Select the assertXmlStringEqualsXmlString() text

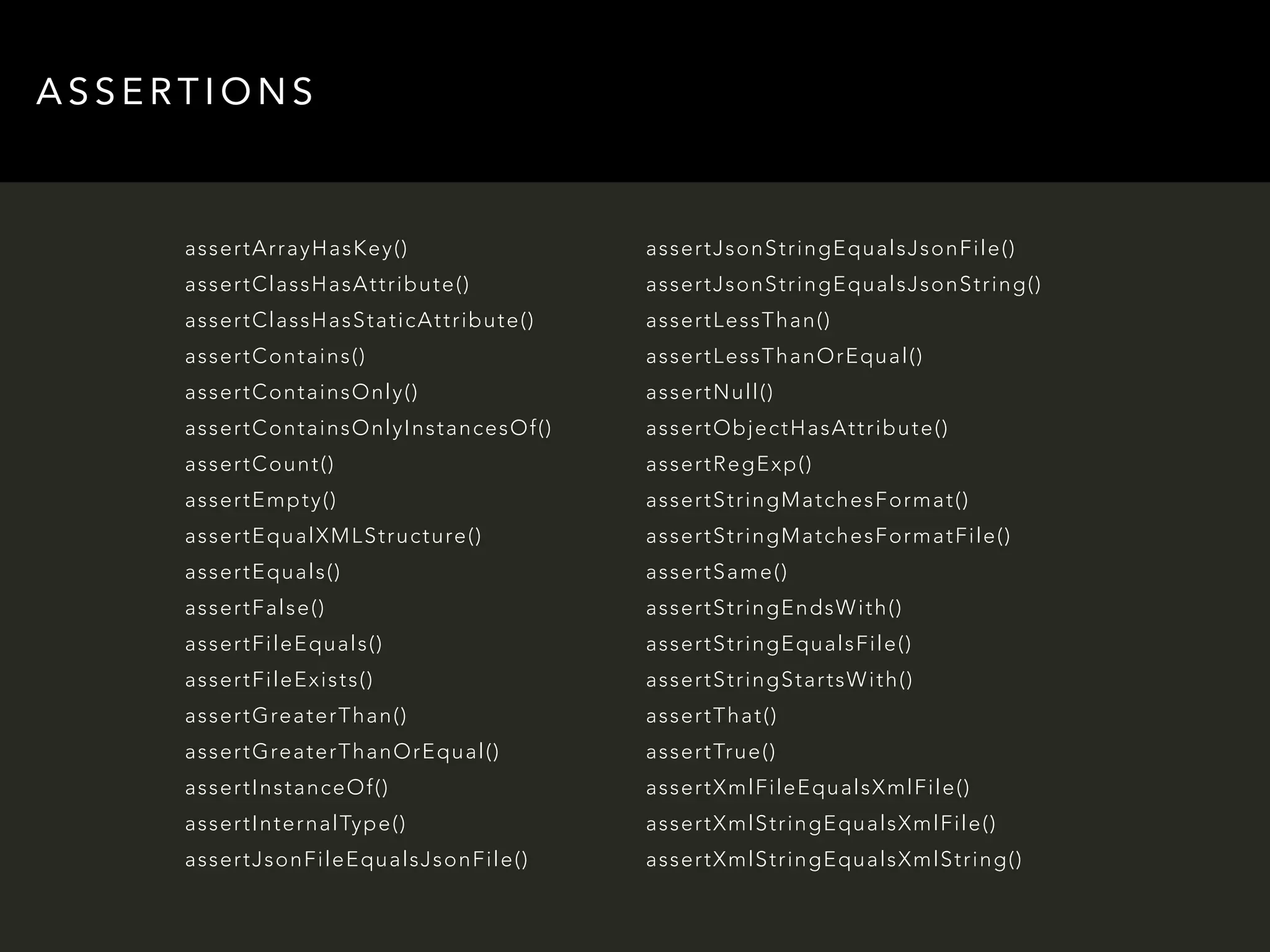[833, 860]
